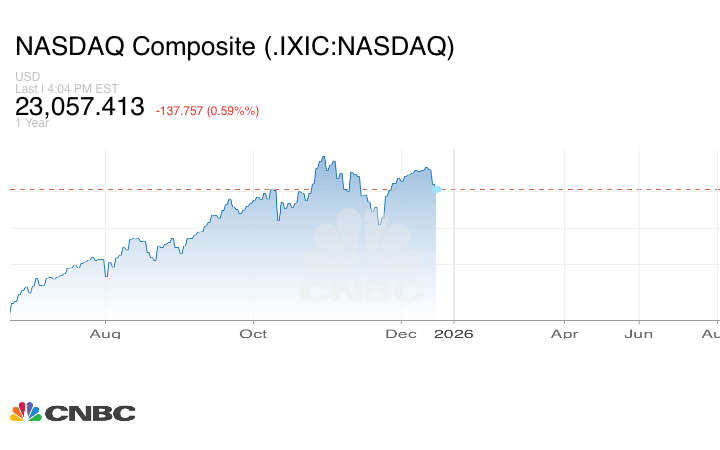Click the Dec label on the time axis
This screenshot has width=720, height=450.
tap(401, 333)
